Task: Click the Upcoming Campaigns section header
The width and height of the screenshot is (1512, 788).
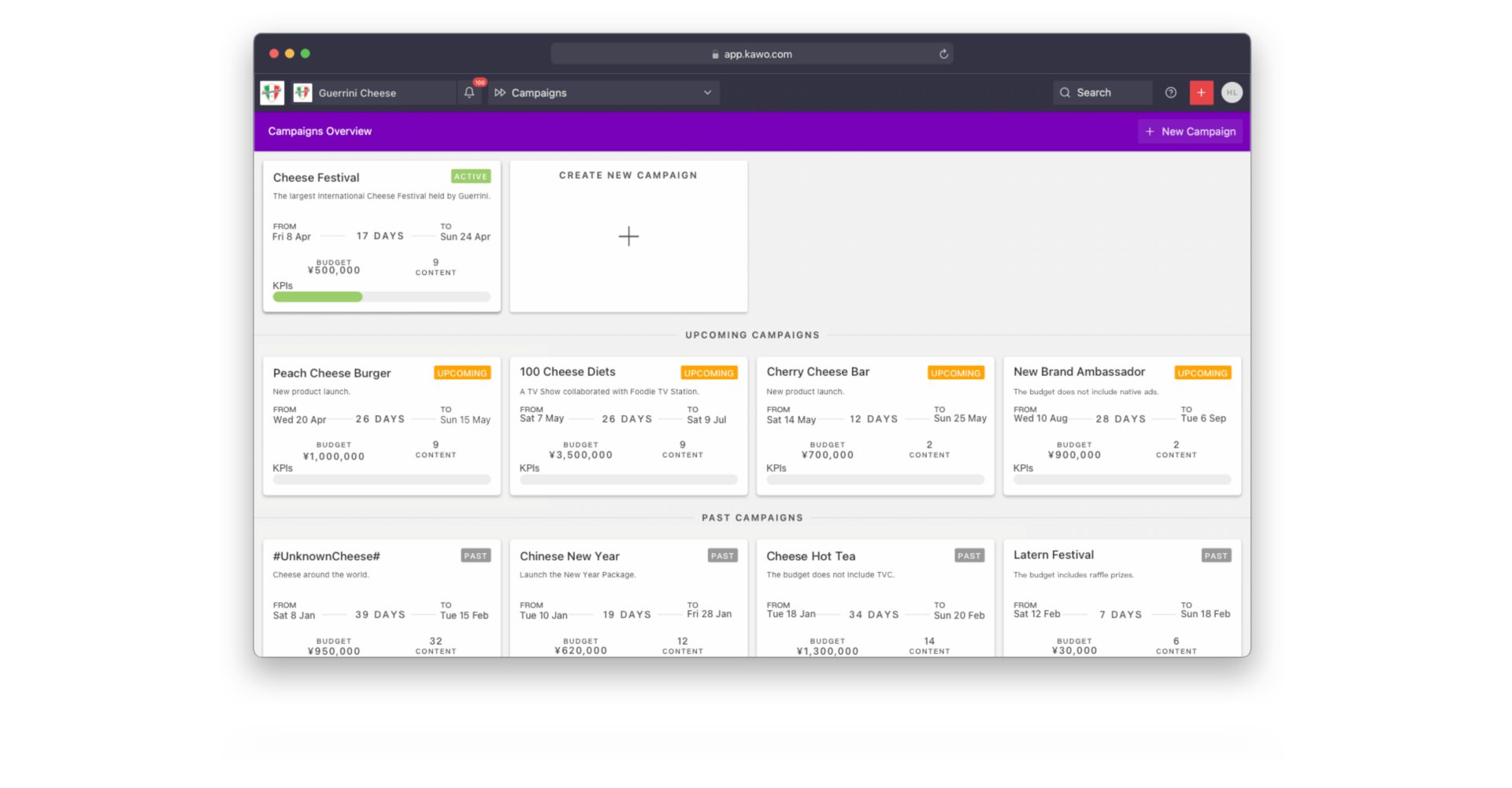Action: (x=752, y=335)
